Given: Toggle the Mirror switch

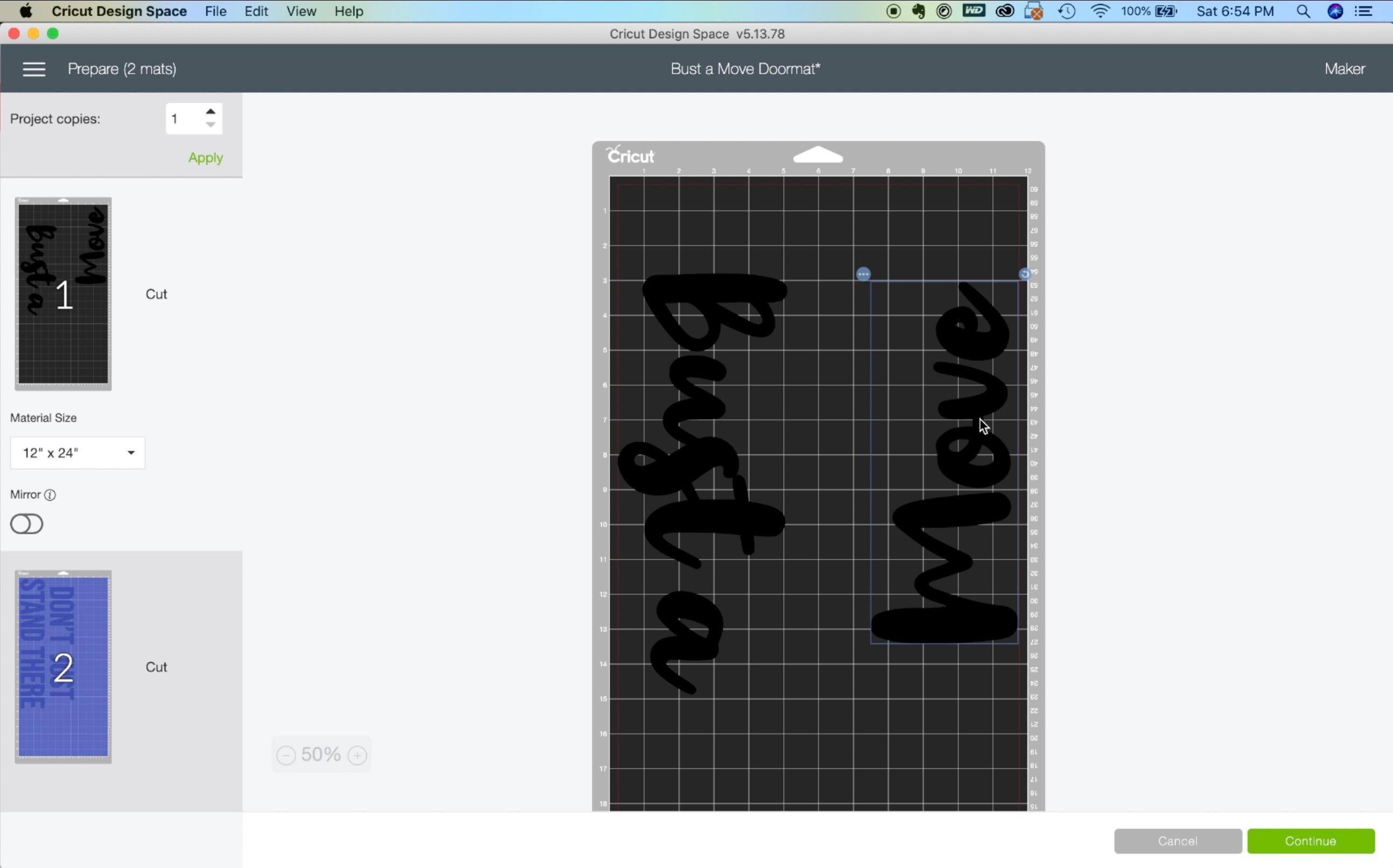Looking at the screenshot, I should (x=26, y=524).
